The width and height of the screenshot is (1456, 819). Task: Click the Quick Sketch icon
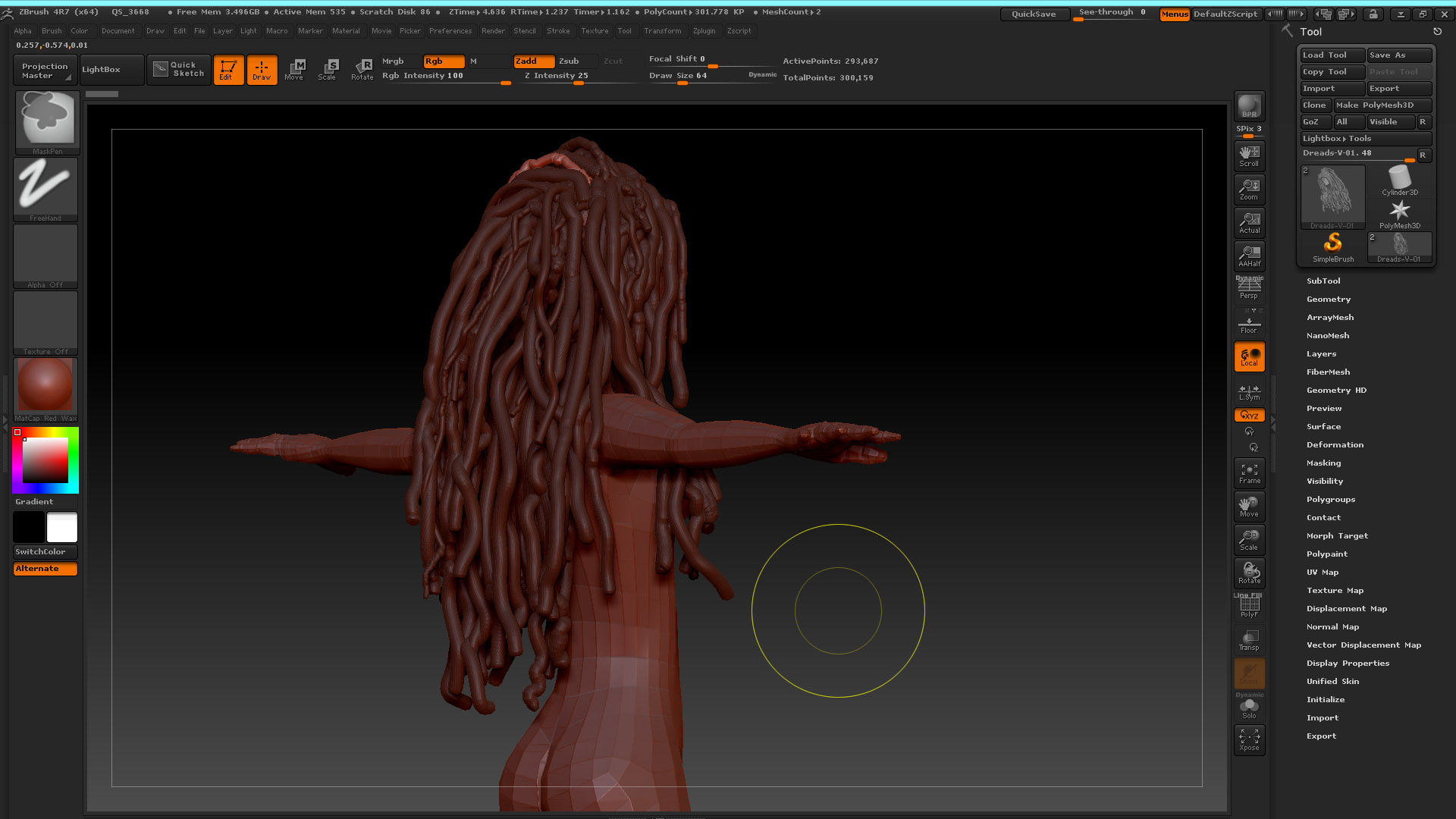point(179,69)
